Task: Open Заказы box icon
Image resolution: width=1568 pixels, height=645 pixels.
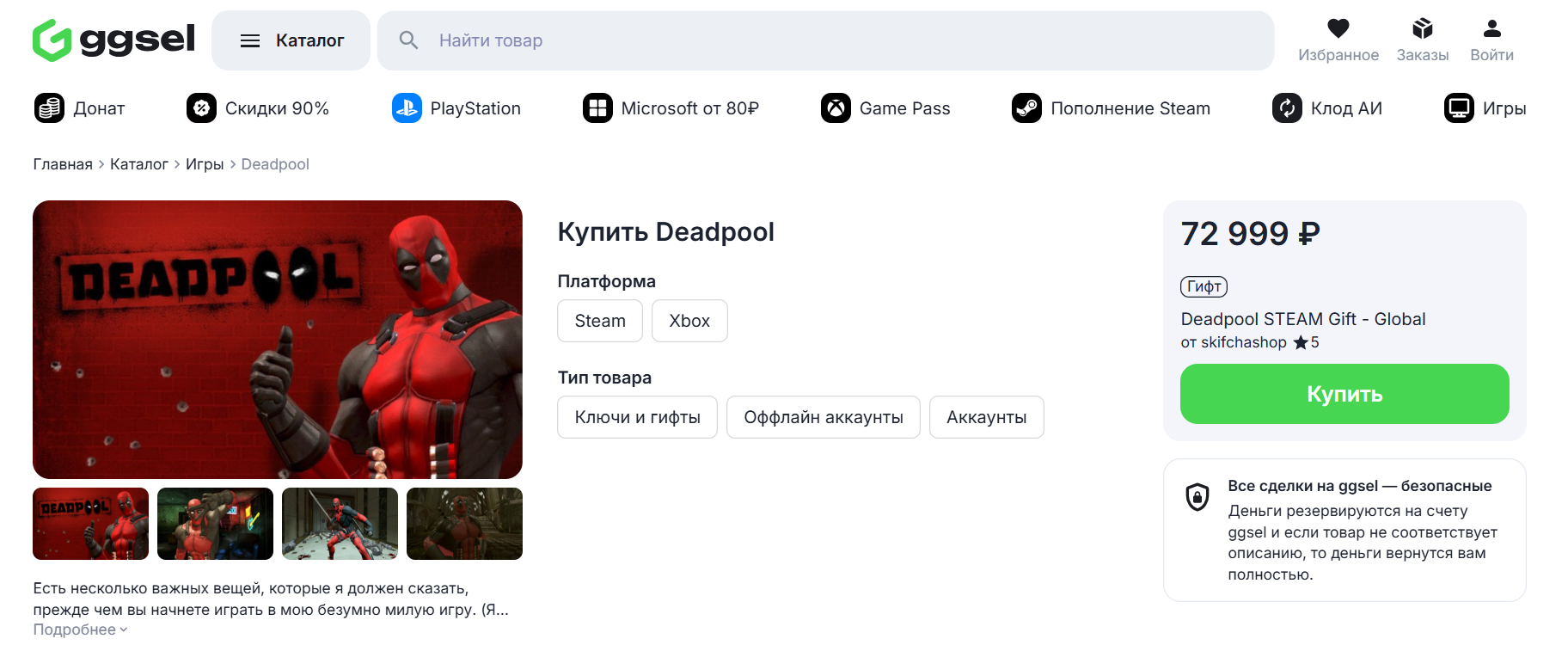Action: pyautogui.click(x=1423, y=28)
